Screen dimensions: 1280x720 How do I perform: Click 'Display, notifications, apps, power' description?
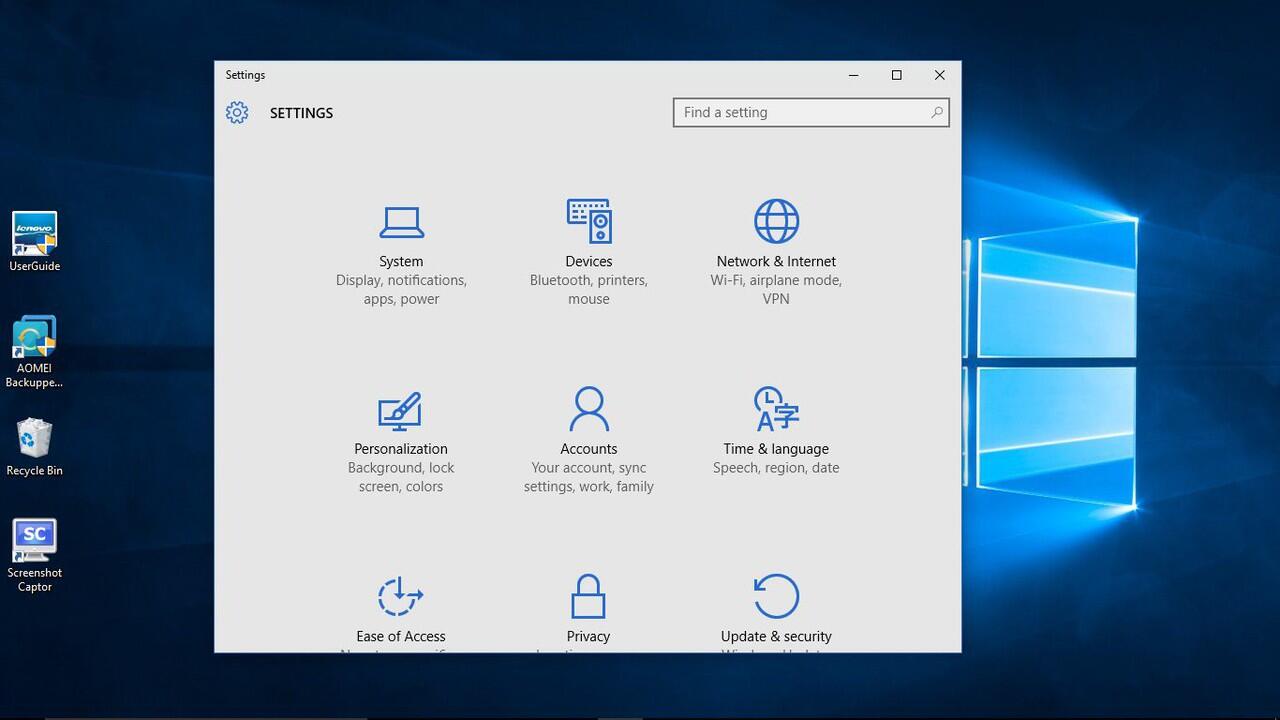pos(401,290)
